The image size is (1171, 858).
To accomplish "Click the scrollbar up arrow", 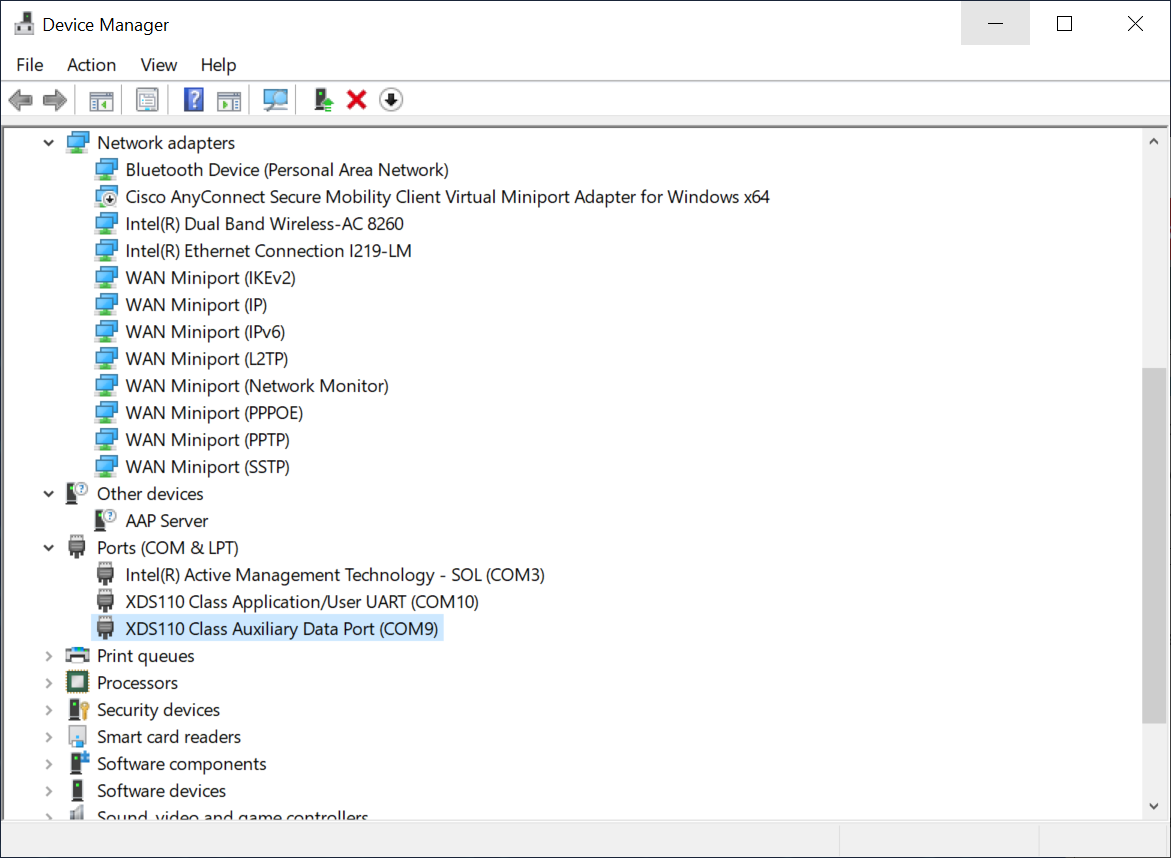I will tap(1154, 141).
